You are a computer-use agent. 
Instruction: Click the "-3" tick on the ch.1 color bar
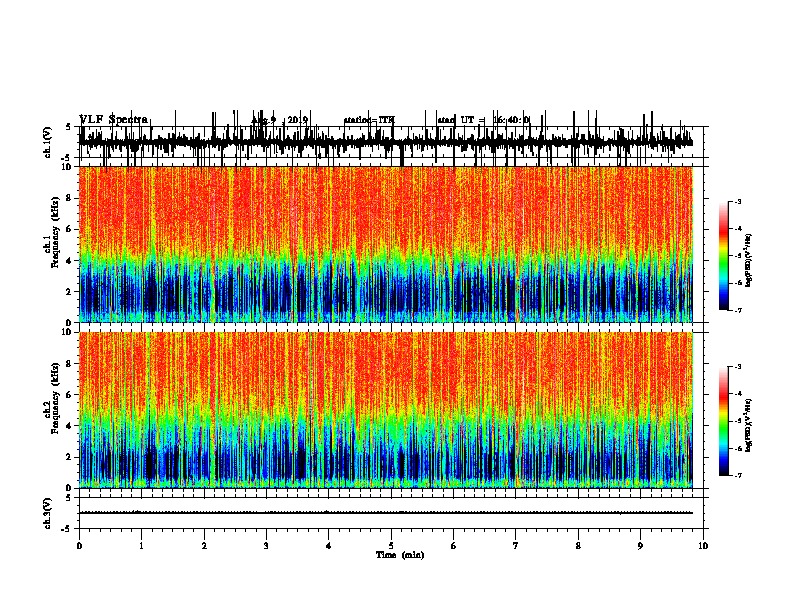click(x=738, y=202)
